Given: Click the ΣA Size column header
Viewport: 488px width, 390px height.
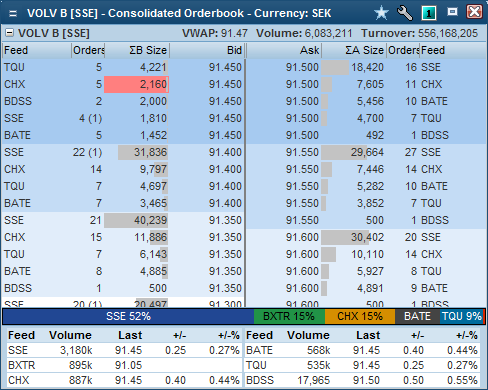Looking at the screenshot, I should coord(354,50).
